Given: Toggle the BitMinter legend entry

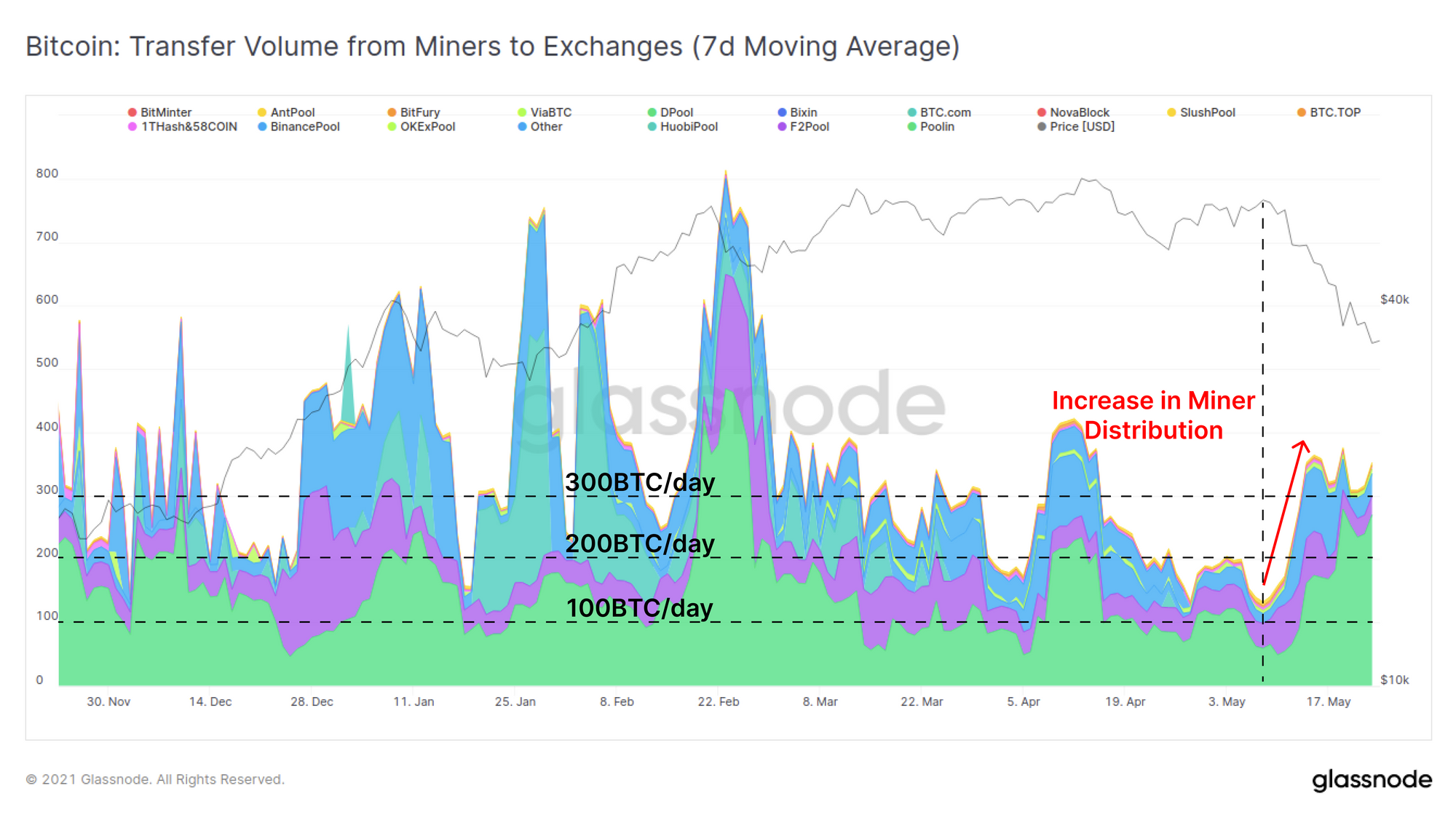Looking at the screenshot, I should [x=165, y=112].
